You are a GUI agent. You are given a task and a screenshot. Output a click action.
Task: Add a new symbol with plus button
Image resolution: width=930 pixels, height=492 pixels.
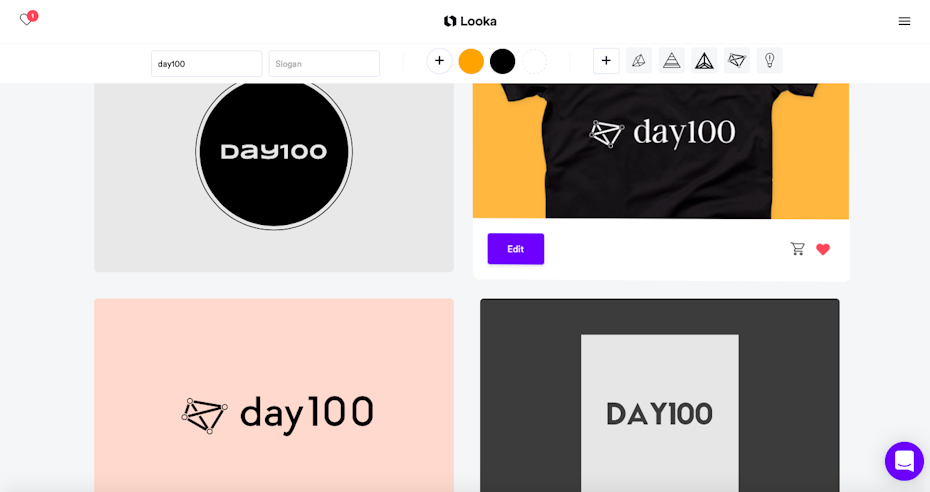[x=606, y=60]
